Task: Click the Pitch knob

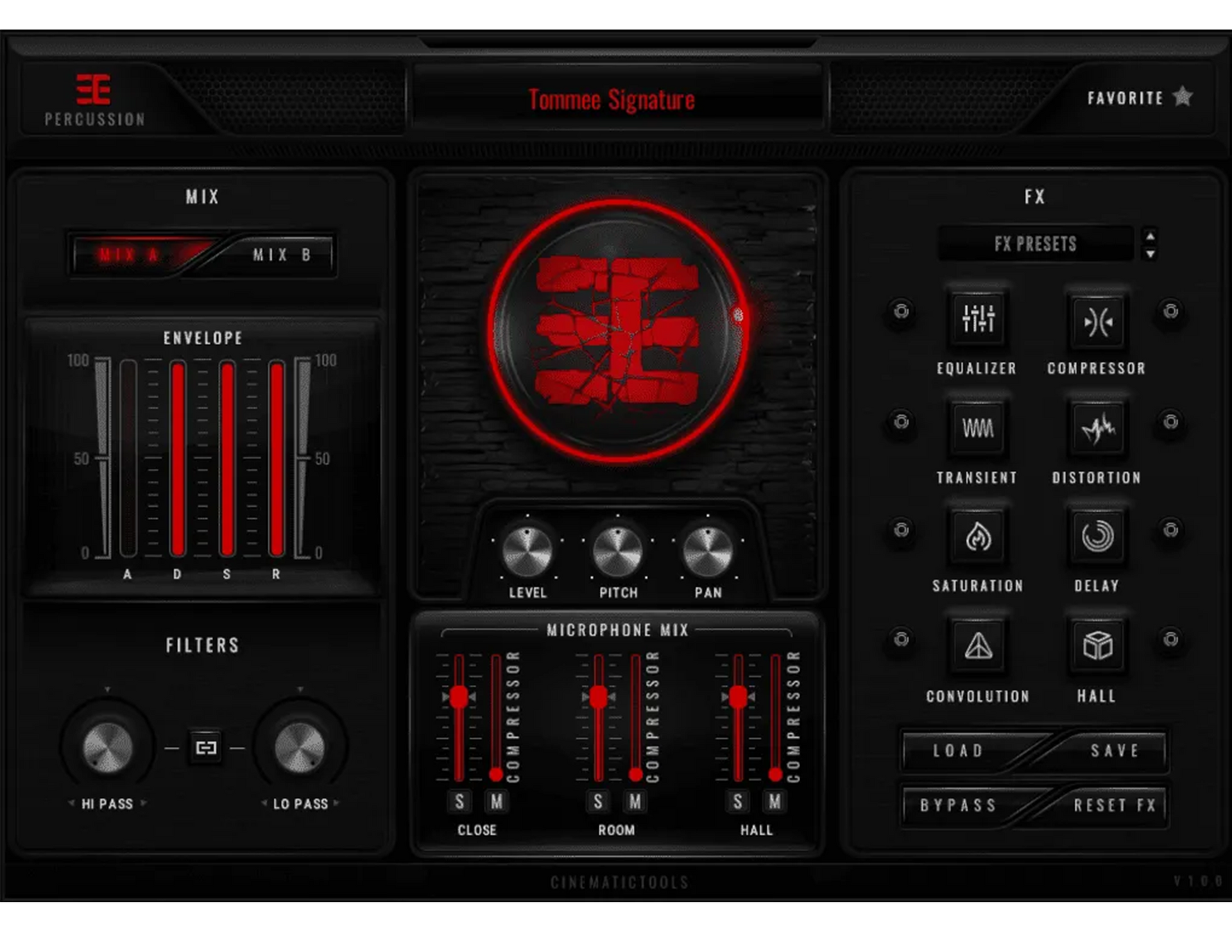Action: pos(617,552)
